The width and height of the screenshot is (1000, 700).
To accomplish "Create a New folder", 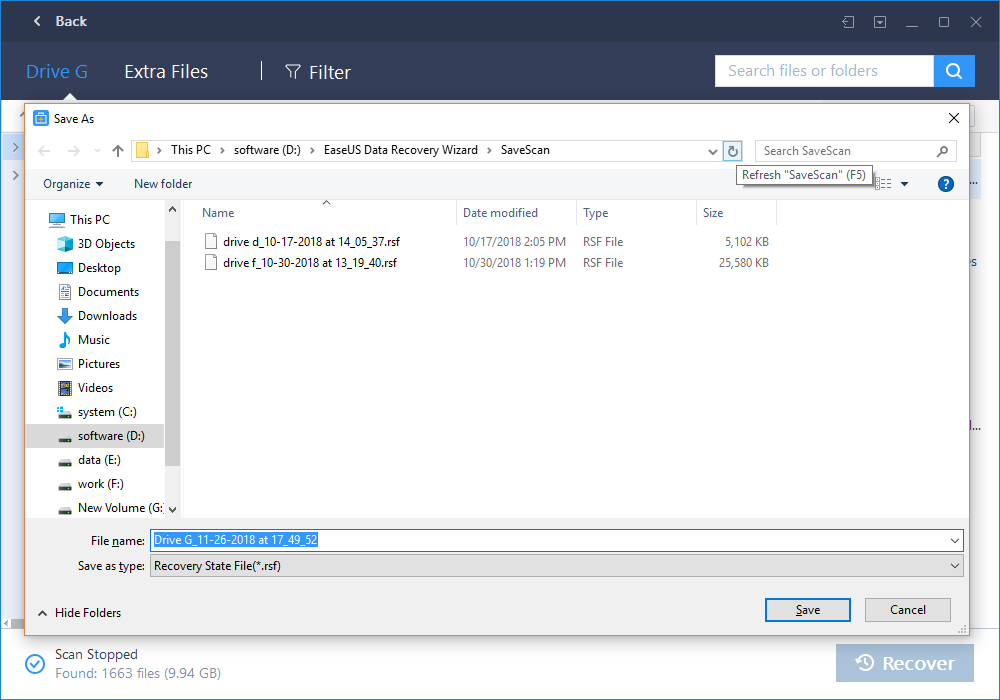I will click(162, 183).
